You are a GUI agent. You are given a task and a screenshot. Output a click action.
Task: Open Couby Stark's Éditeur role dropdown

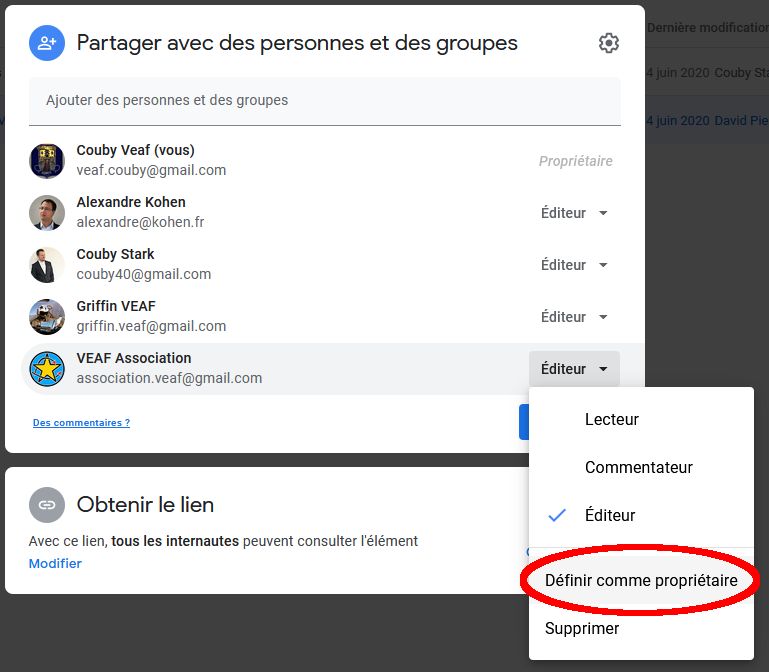[574, 265]
